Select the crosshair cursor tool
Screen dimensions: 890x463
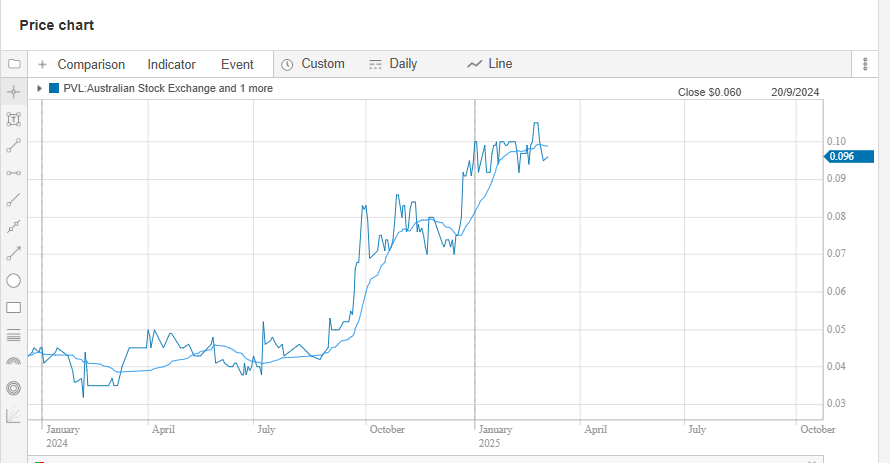(14, 91)
